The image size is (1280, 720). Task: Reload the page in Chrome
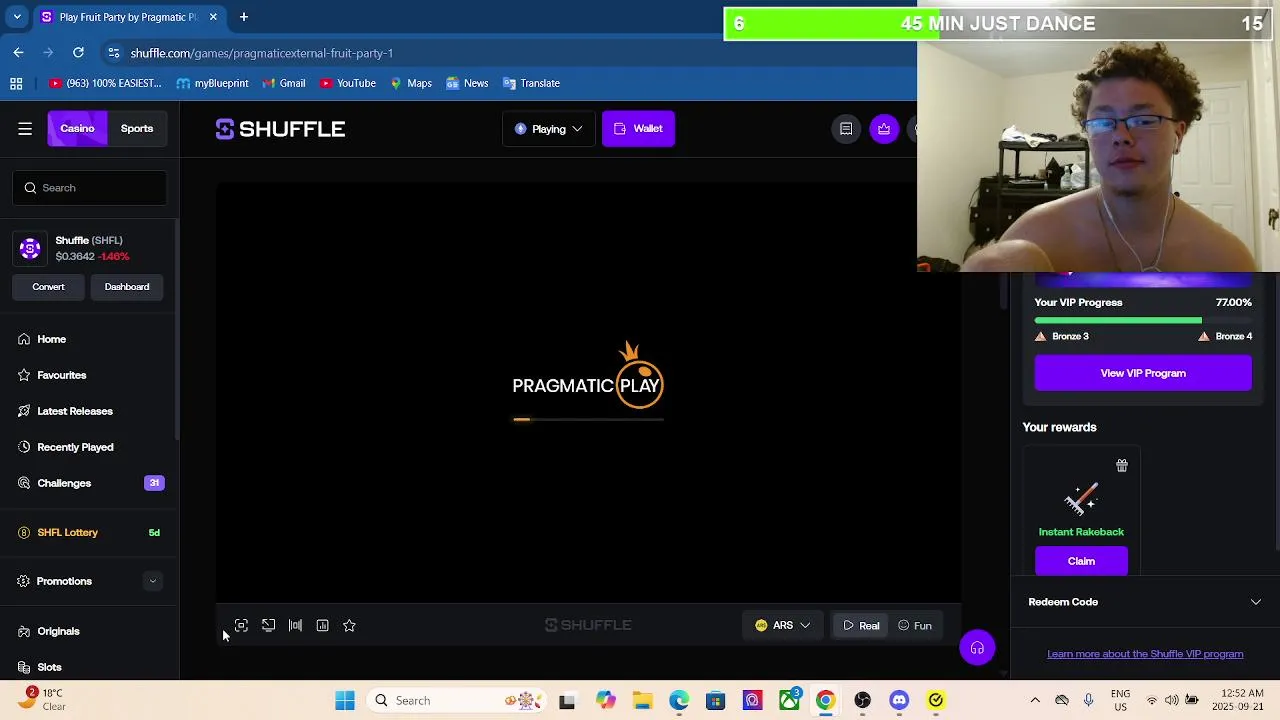[78, 53]
